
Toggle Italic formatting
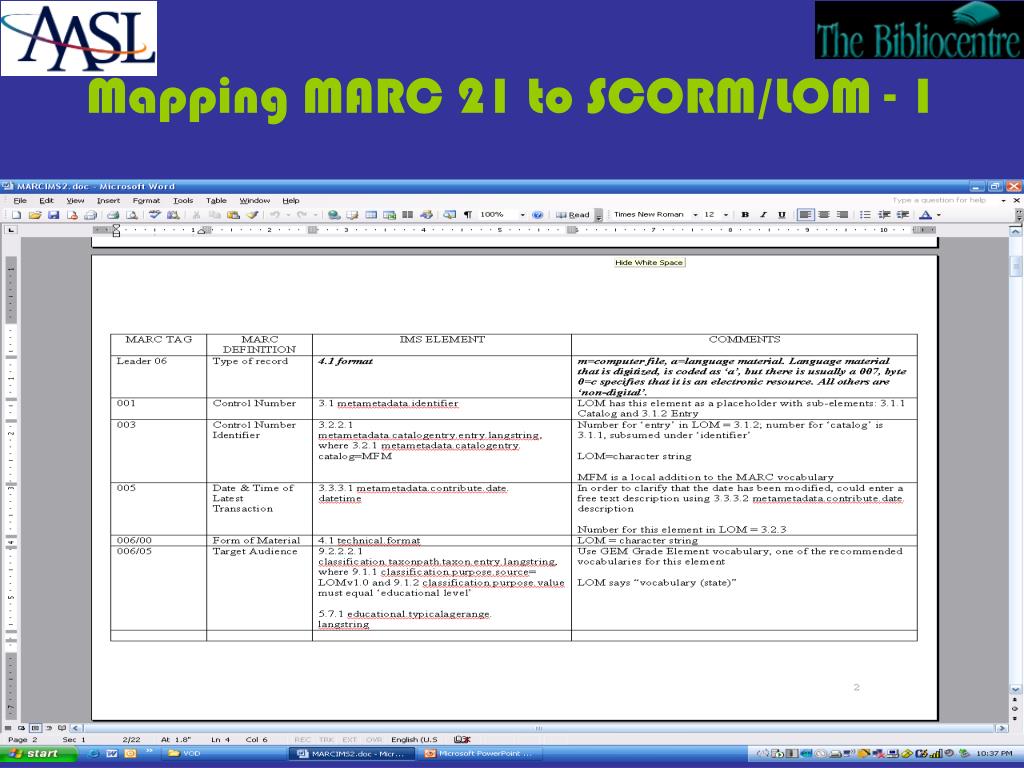763,215
